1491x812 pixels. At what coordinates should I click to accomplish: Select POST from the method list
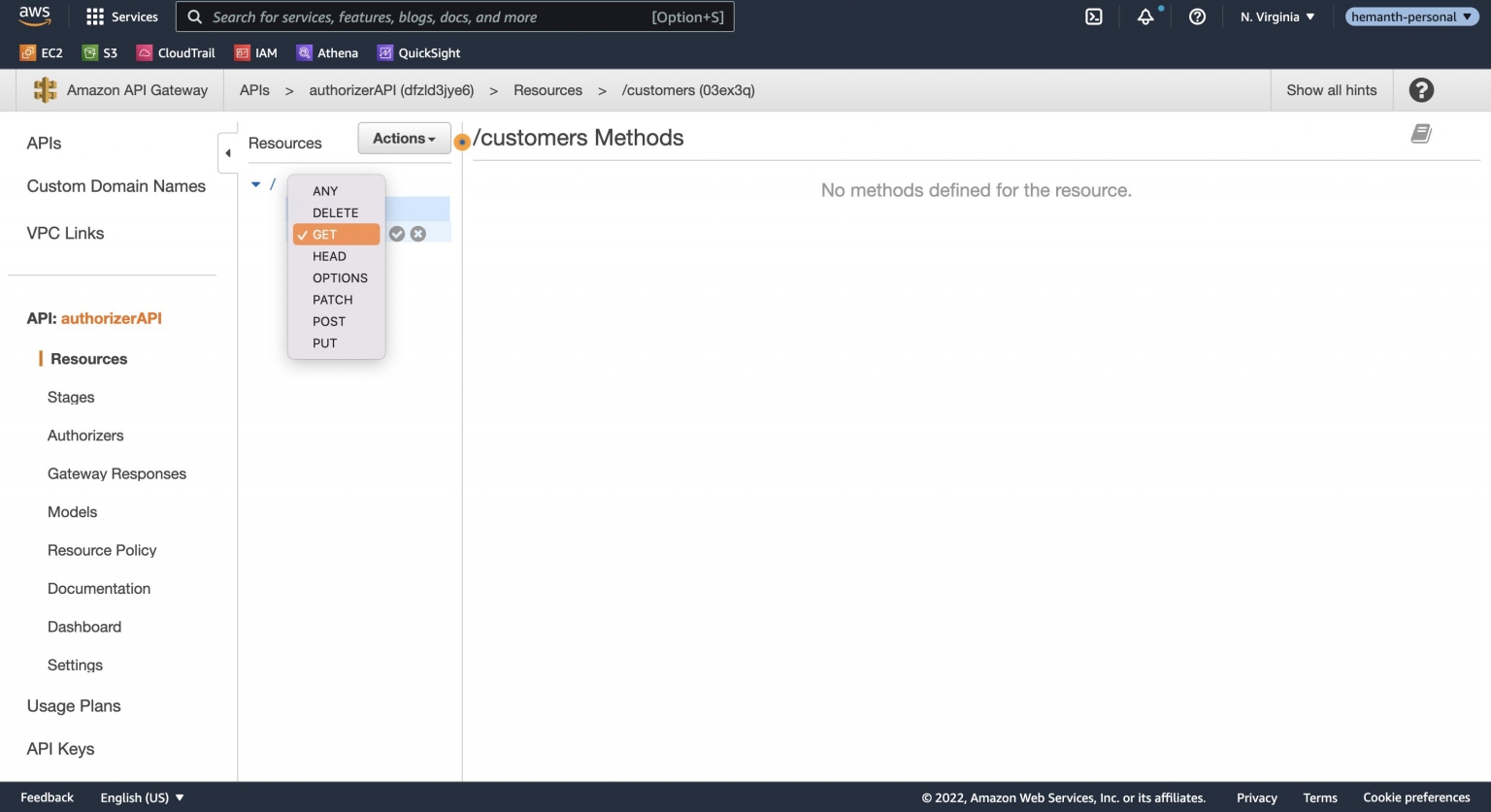pyautogui.click(x=328, y=321)
